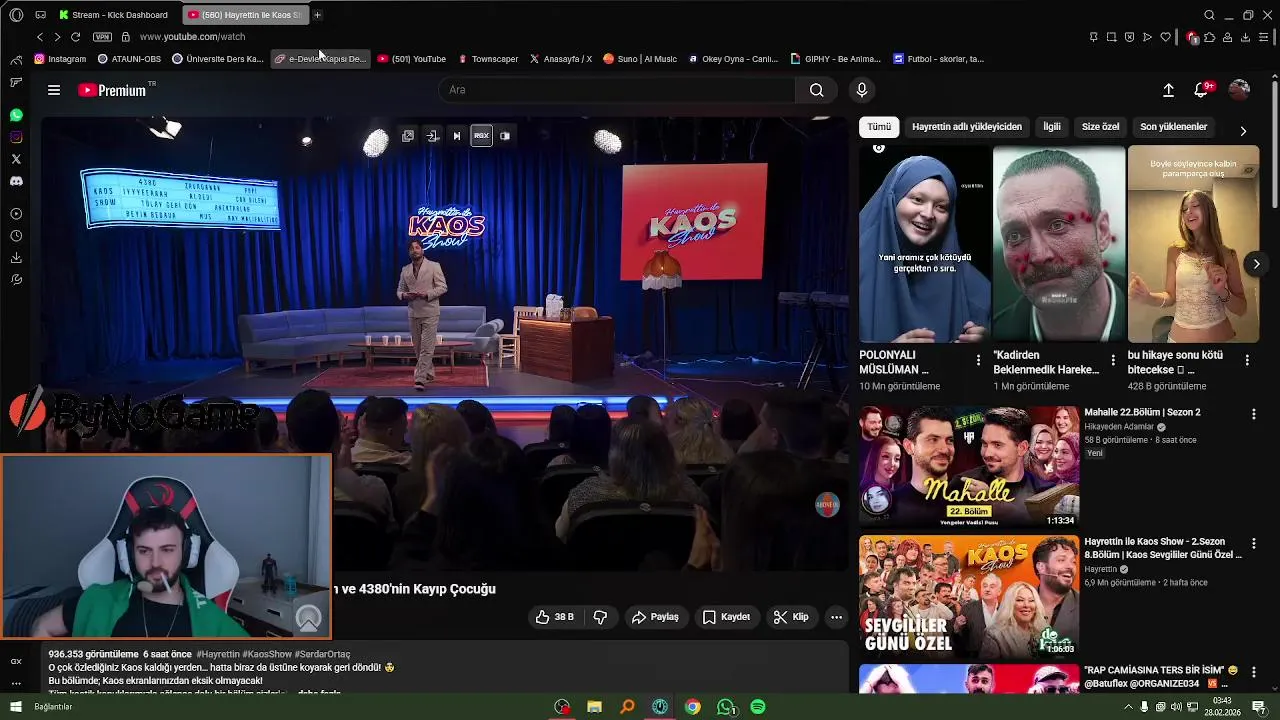
Task: Switch to Stream - Kick Dashboard tab
Action: pyautogui.click(x=114, y=15)
